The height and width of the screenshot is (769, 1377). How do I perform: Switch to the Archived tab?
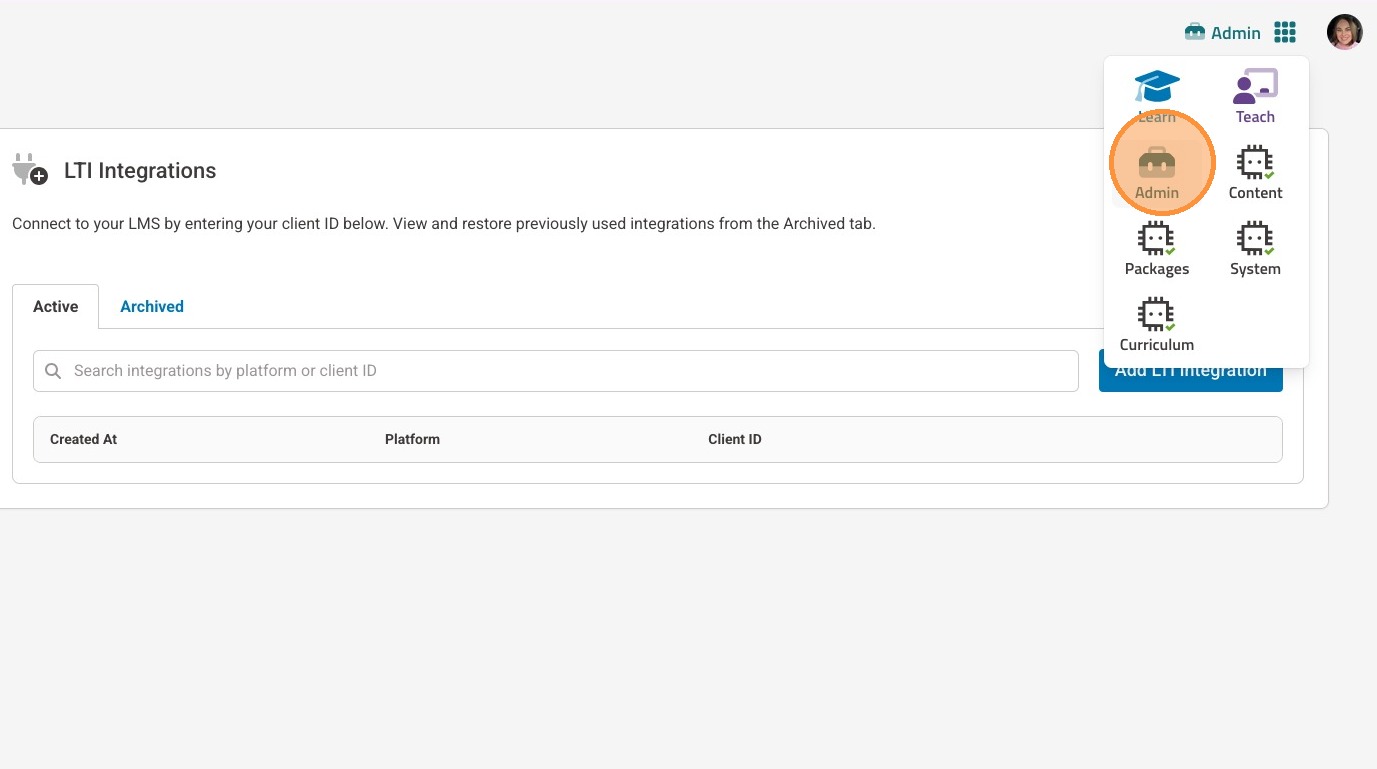[152, 307]
